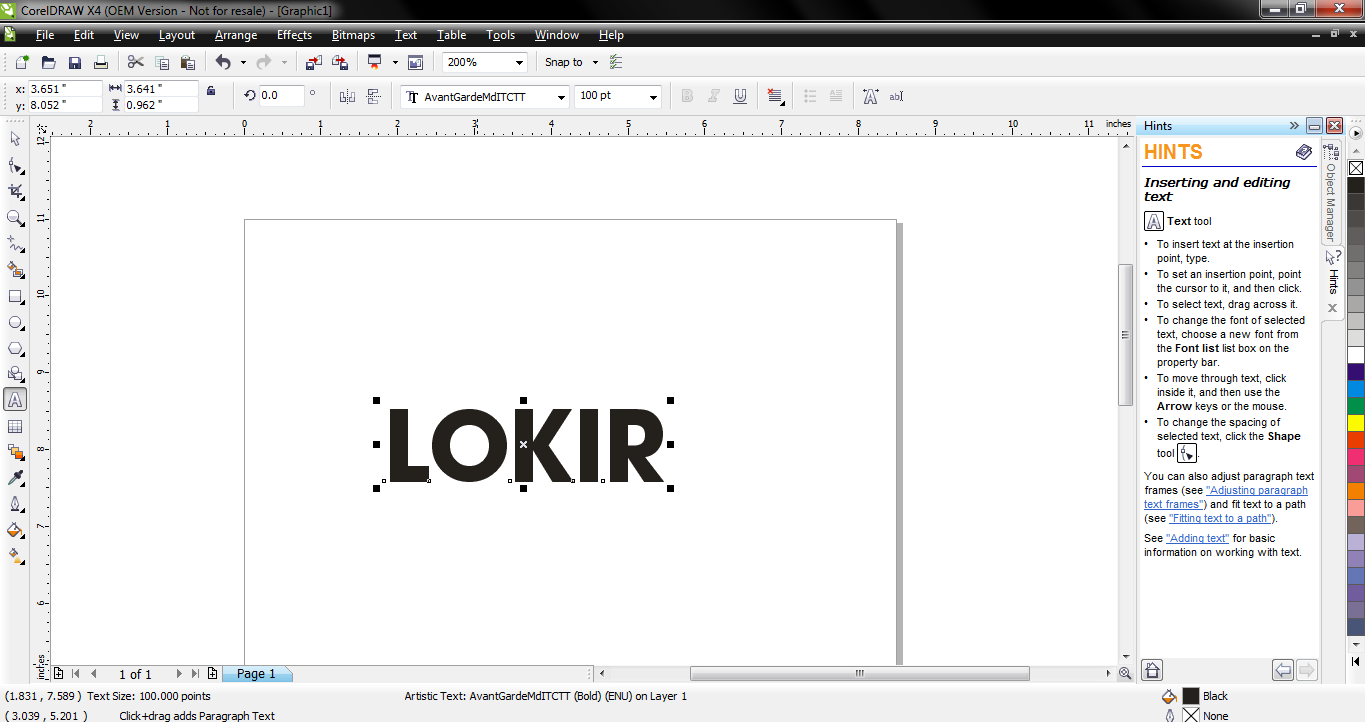Select the Shape tool
Image resolution: width=1365 pixels, height=722 pixels.
(x=15, y=166)
